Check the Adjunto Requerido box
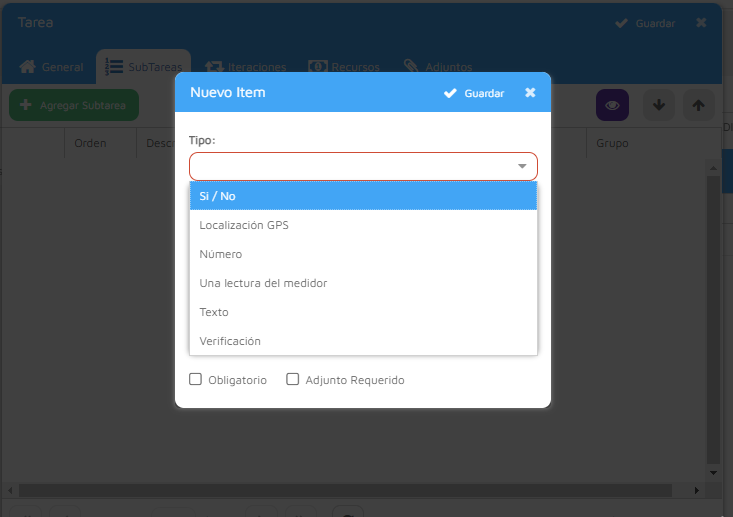This screenshot has width=733, height=517. coord(293,380)
